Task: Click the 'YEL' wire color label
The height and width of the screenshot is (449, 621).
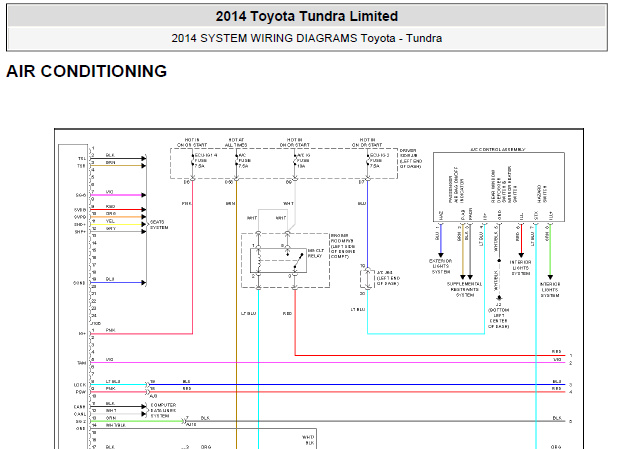Action: coord(110,221)
